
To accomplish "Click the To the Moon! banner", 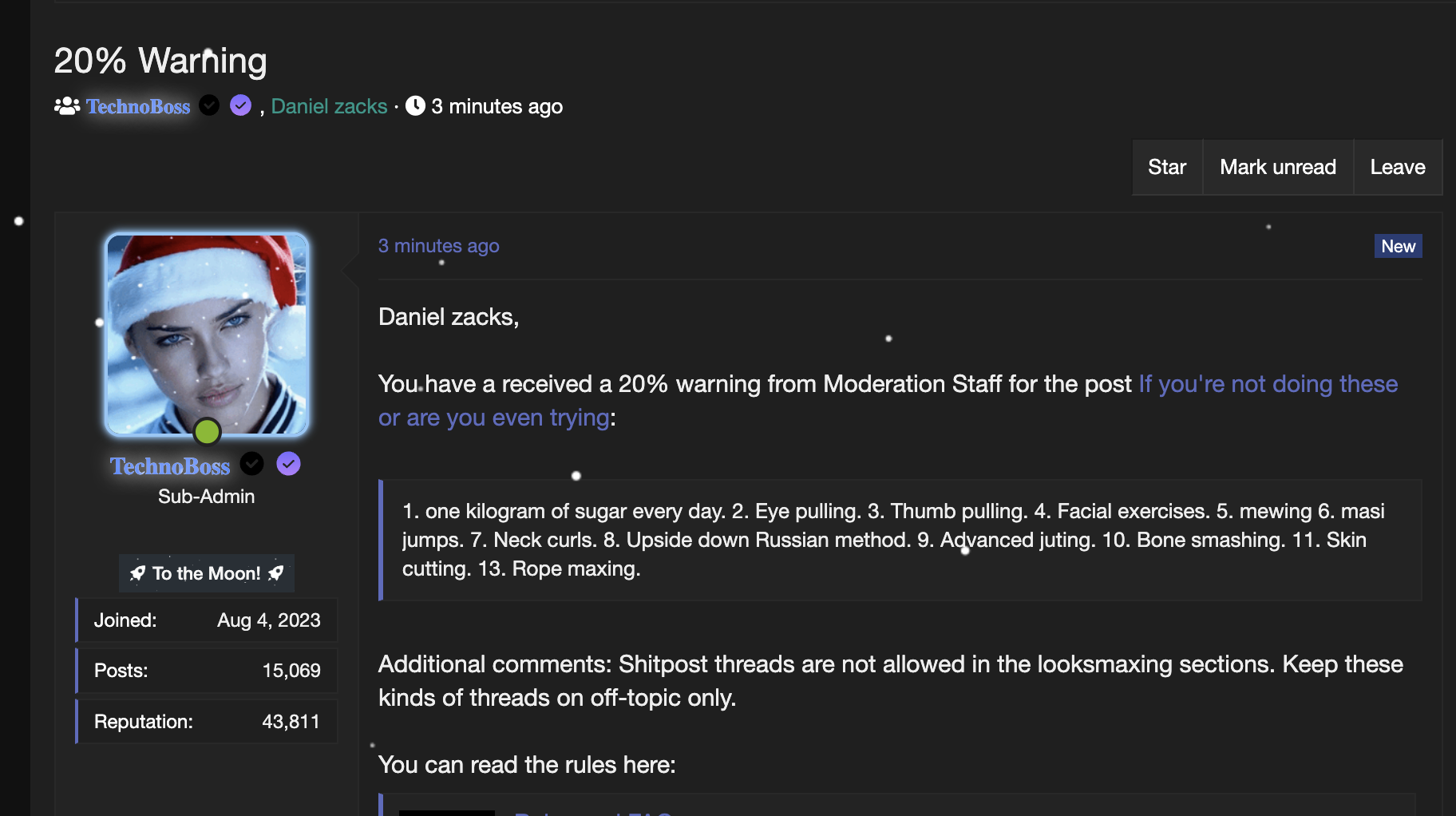I will pos(206,573).
